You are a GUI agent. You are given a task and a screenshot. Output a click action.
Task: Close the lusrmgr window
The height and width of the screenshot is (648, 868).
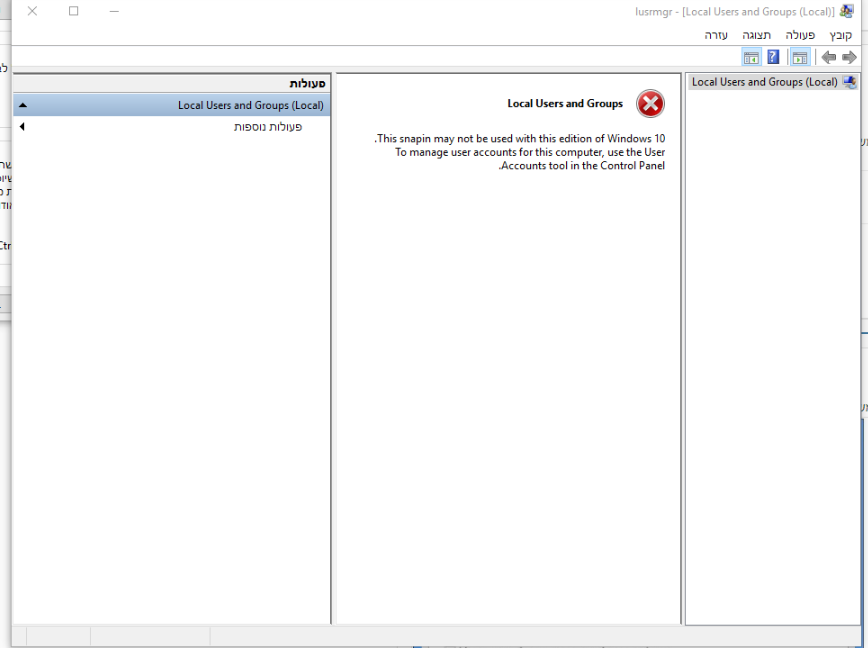tap(33, 11)
